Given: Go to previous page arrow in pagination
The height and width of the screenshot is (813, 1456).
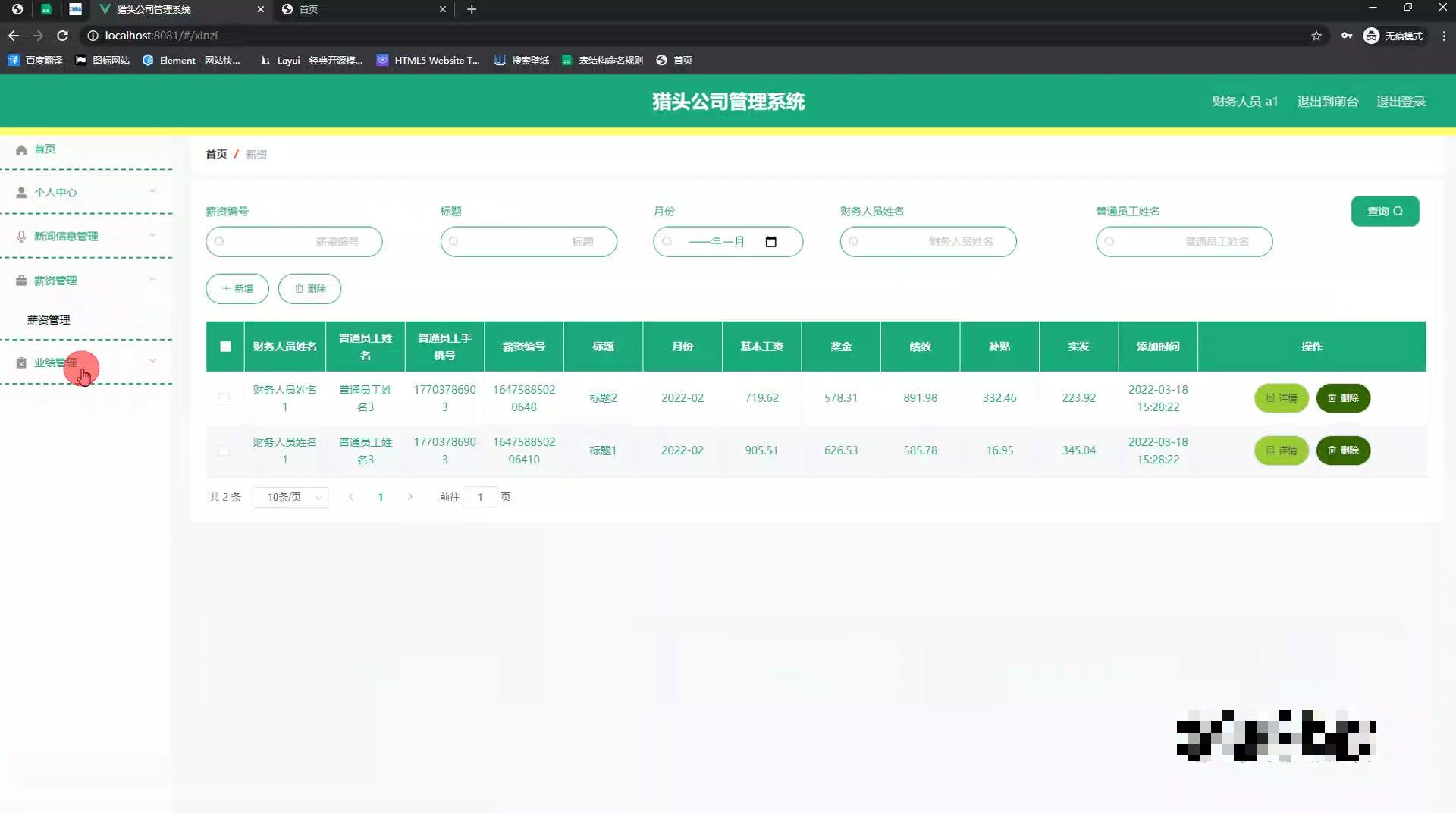Looking at the screenshot, I should coord(351,497).
